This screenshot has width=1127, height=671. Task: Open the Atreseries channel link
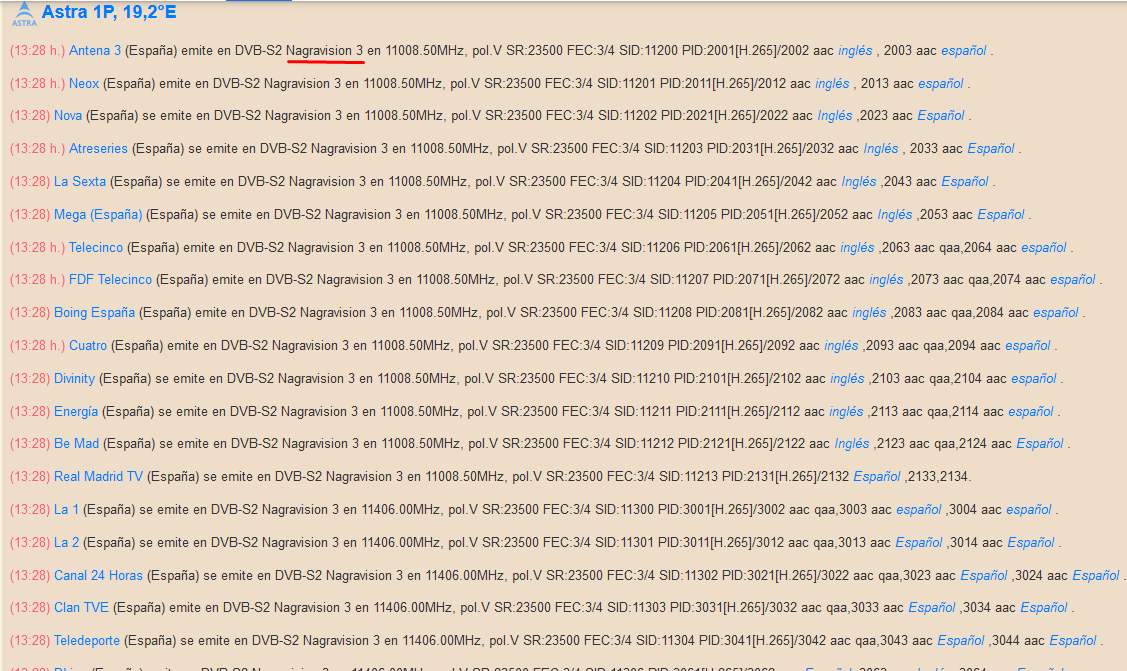click(x=98, y=149)
